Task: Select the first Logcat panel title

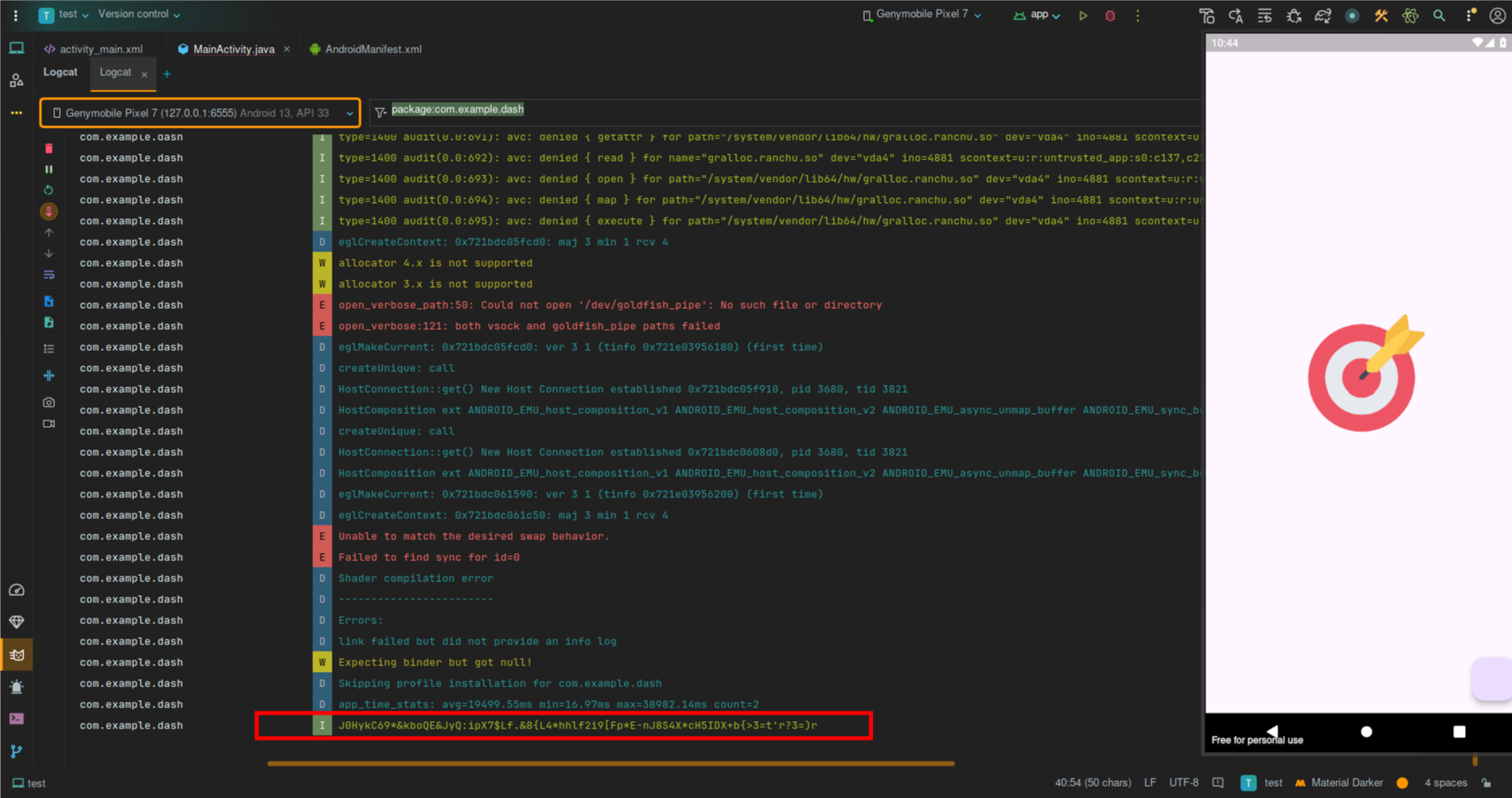Action: [x=61, y=72]
